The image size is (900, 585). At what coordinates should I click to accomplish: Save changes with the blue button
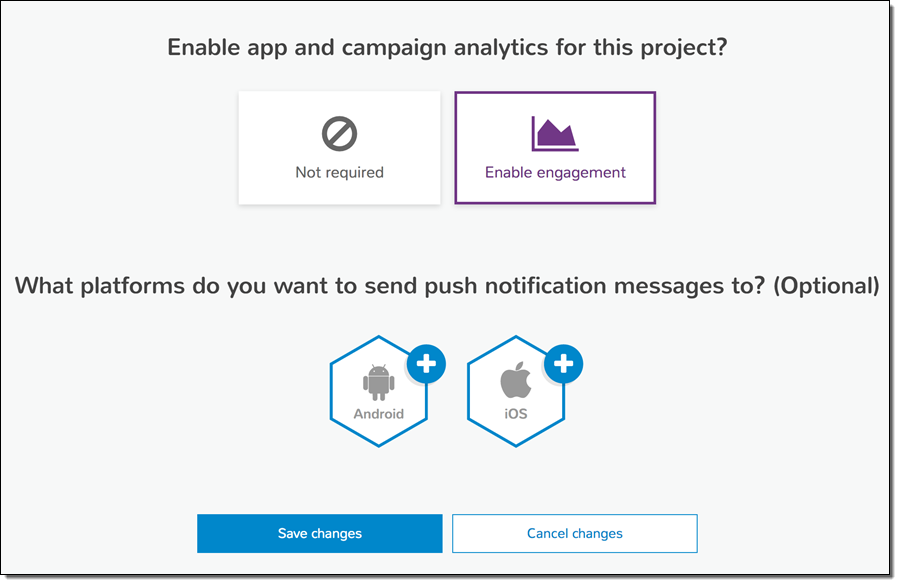click(320, 533)
